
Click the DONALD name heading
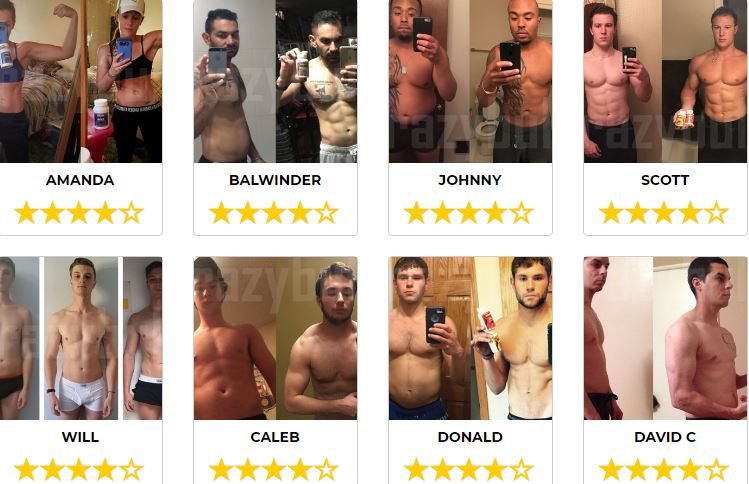[x=470, y=437]
